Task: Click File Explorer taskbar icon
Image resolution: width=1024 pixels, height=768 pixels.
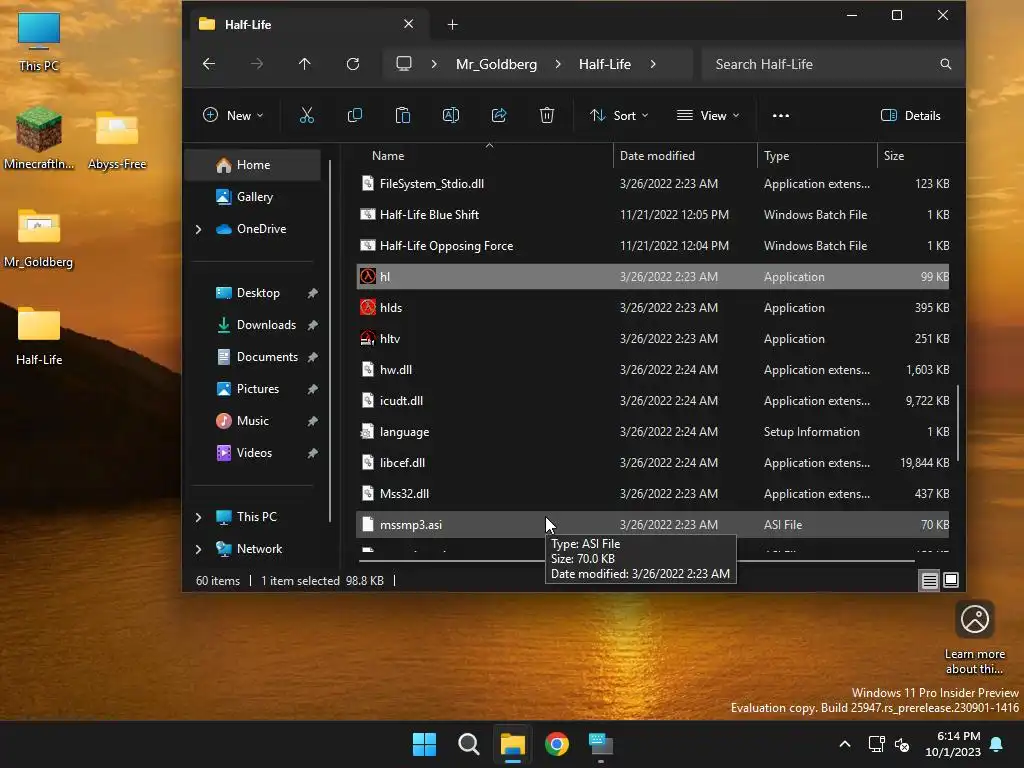Action: pos(513,744)
